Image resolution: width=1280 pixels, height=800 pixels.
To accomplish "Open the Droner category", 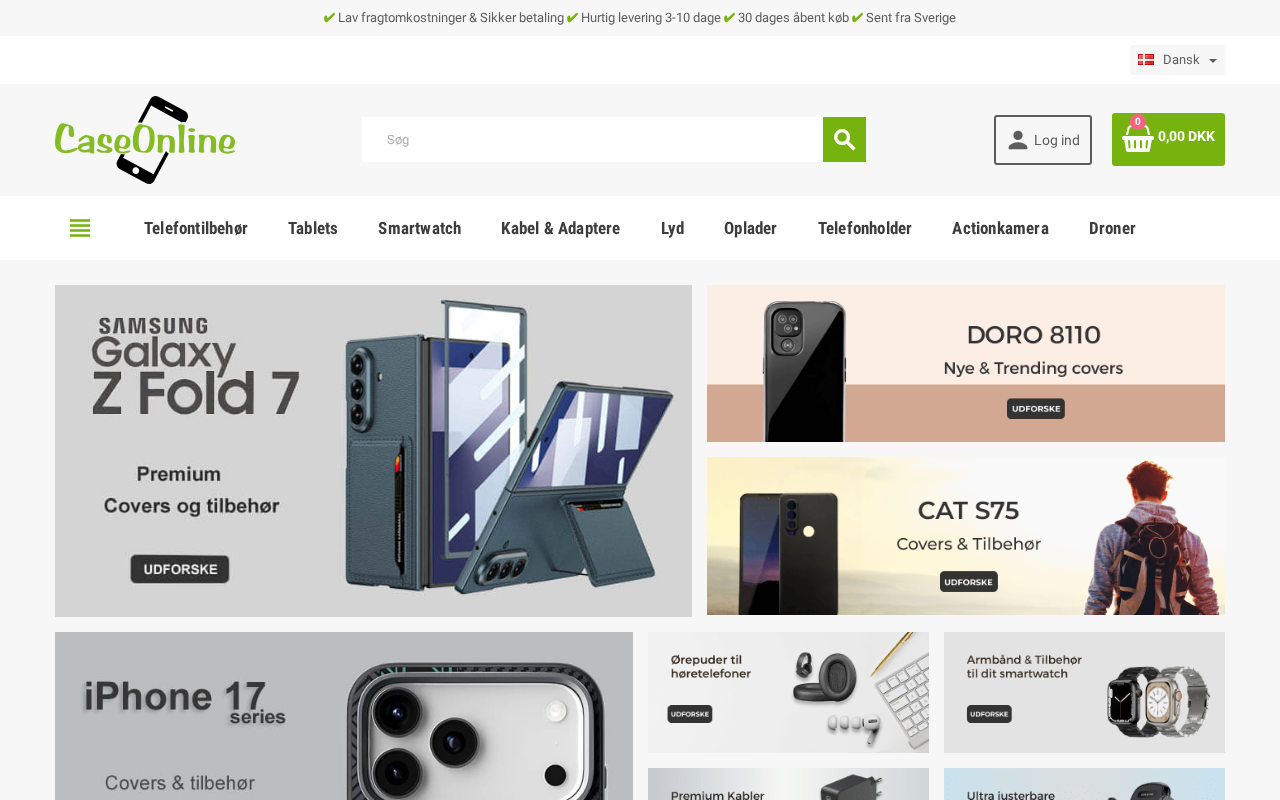I will click(x=1112, y=228).
